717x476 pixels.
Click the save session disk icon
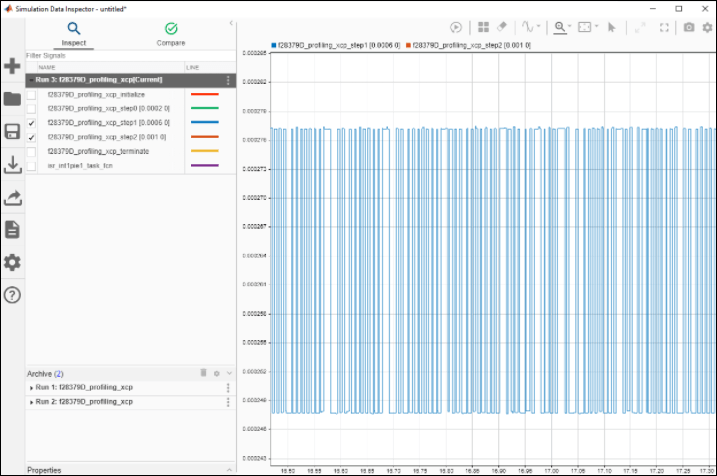[12, 132]
